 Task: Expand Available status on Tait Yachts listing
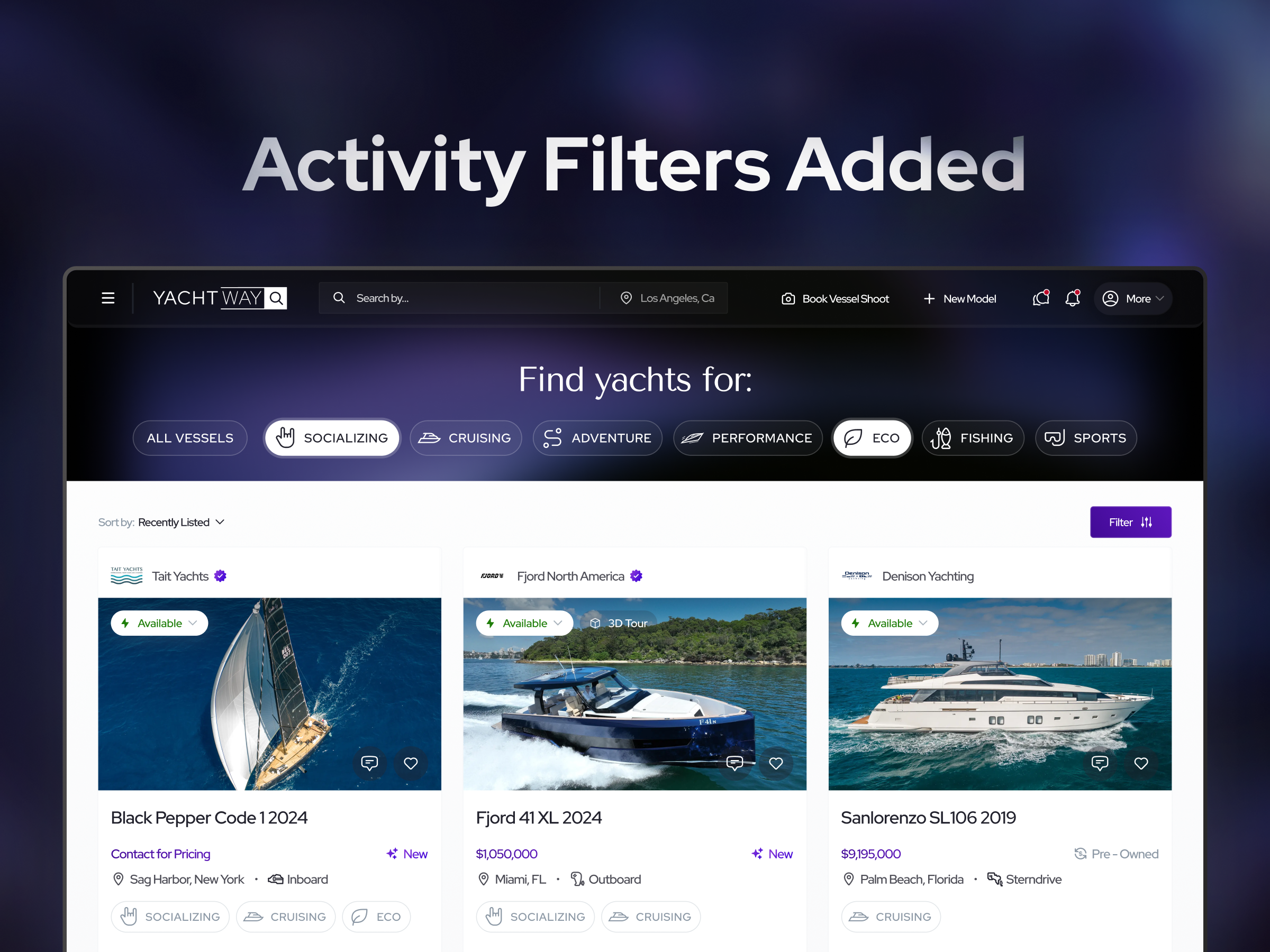coord(159,623)
